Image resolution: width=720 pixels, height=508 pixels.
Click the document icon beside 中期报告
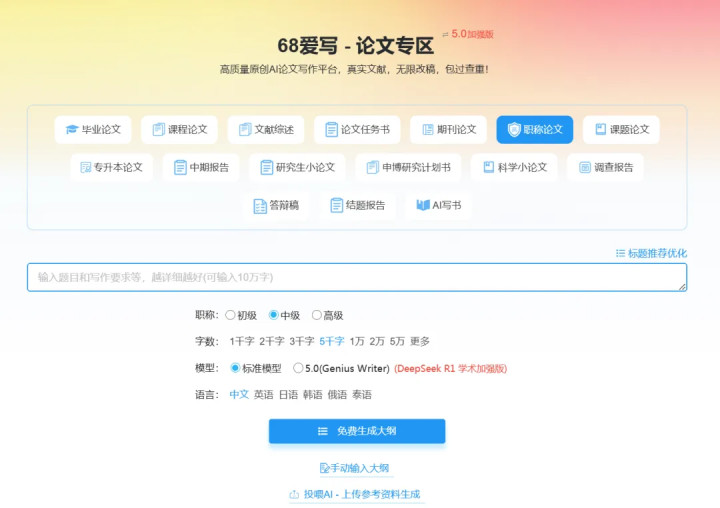pyautogui.click(x=180, y=167)
